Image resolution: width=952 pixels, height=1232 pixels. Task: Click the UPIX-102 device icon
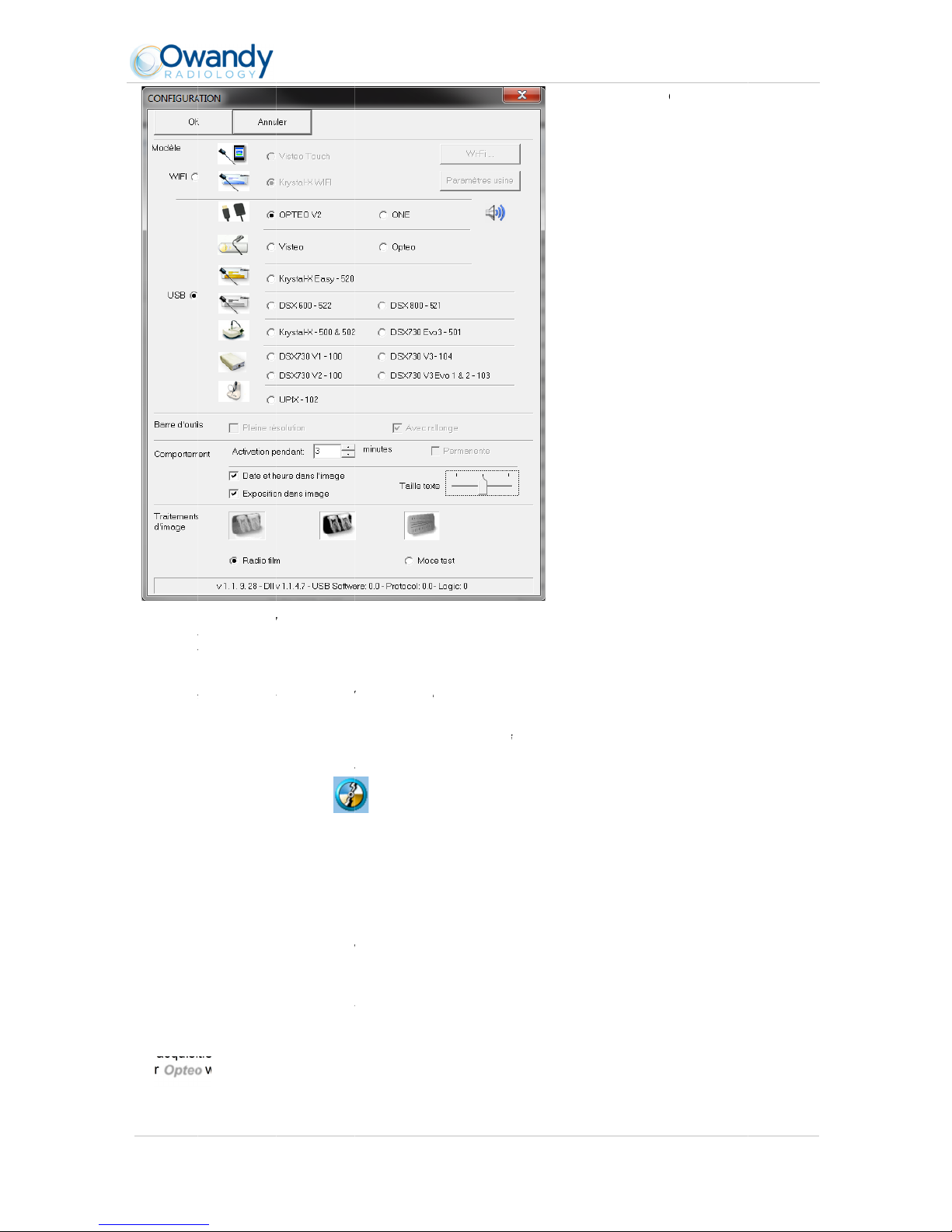[234, 391]
